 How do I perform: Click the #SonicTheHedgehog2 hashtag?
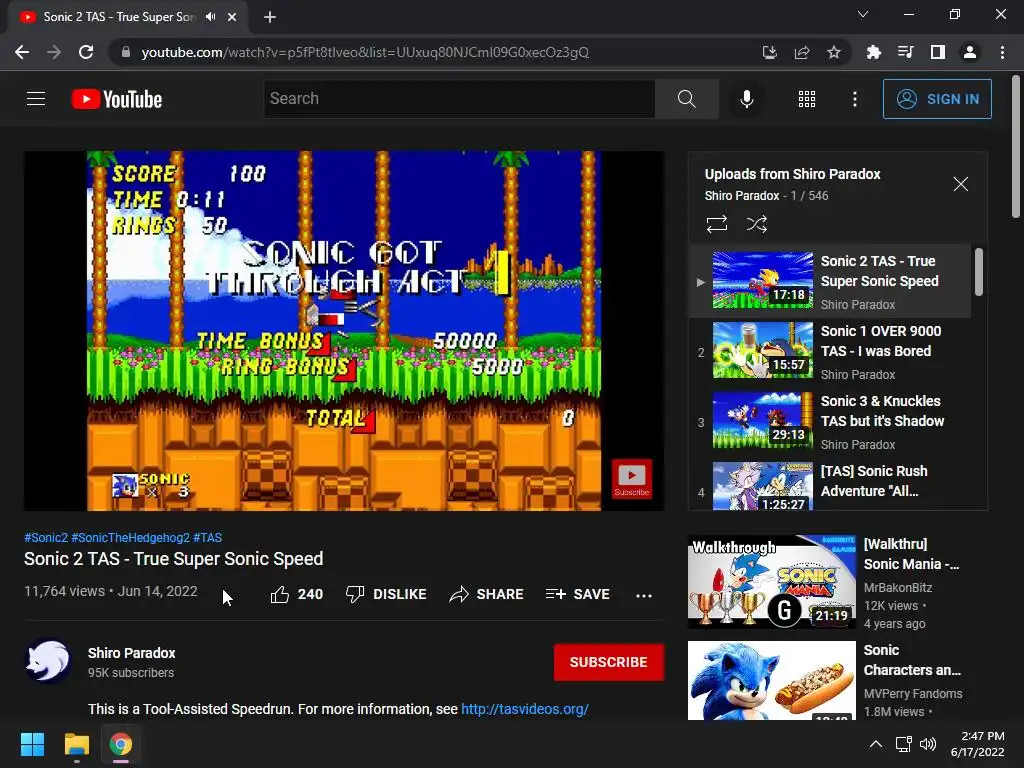pyautogui.click(x=130, y=537)
